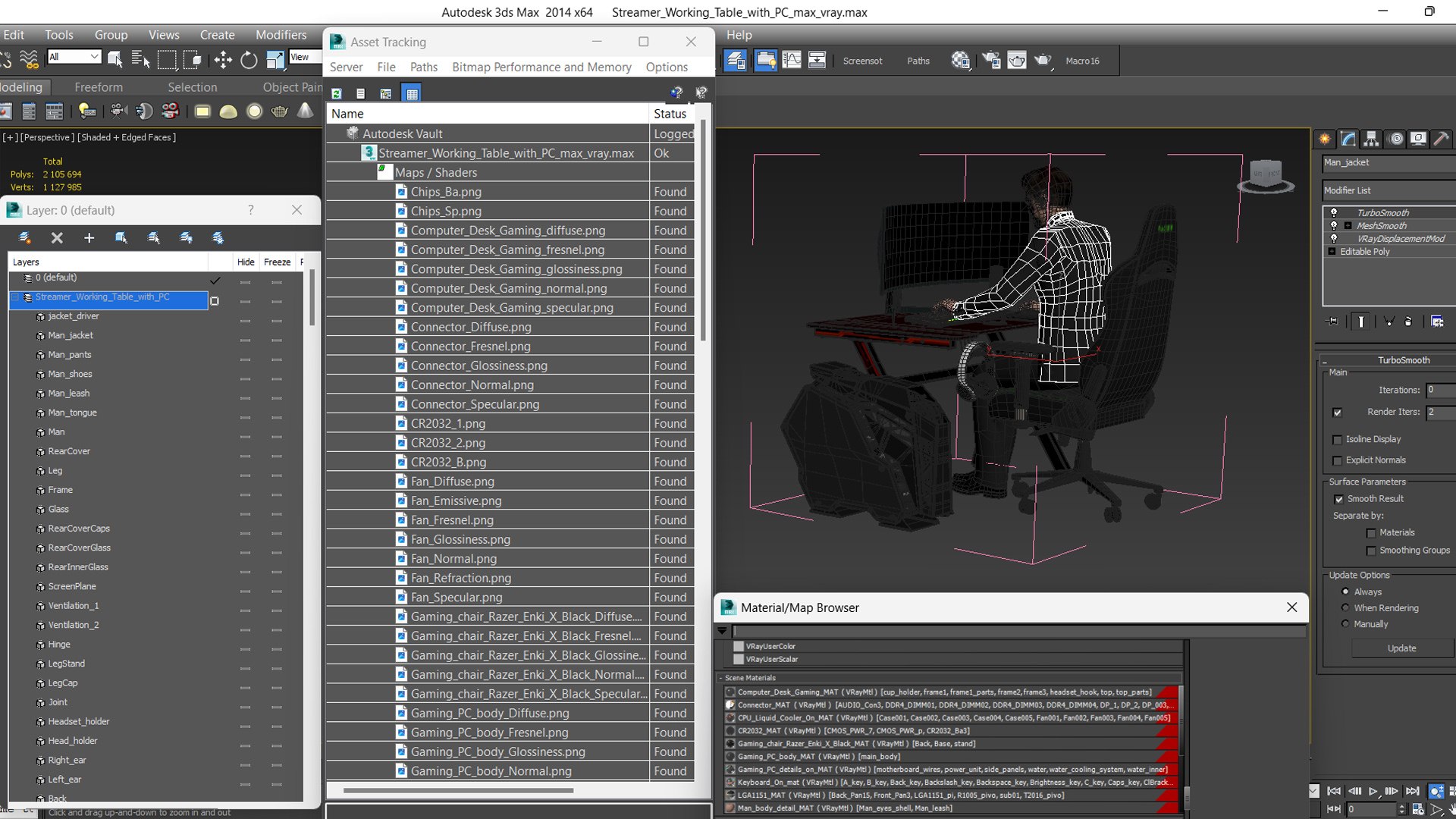Click Configure Modifier Sets icon

coord(1437,322)
